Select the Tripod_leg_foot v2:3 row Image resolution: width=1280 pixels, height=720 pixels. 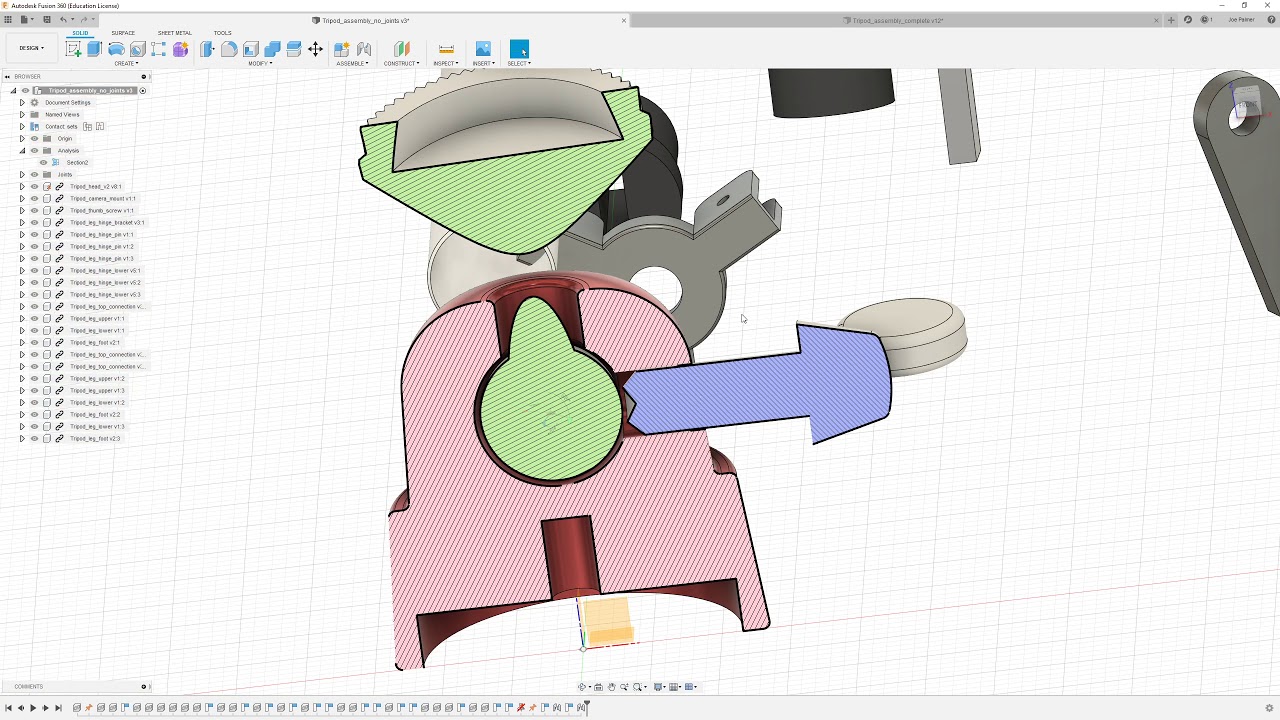(x=95, y=438)
